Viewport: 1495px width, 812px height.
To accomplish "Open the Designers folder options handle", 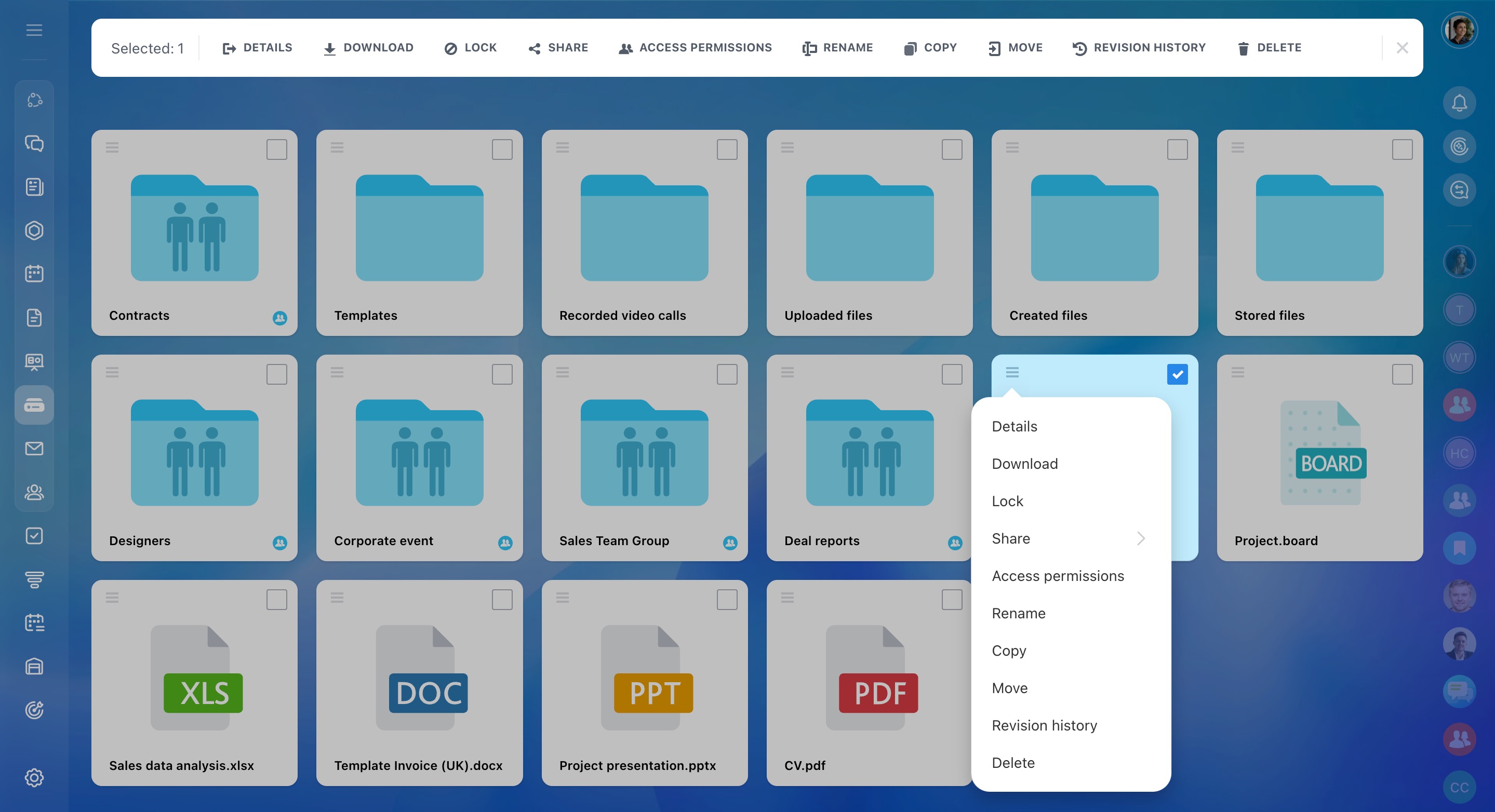I will pos(112,372).
